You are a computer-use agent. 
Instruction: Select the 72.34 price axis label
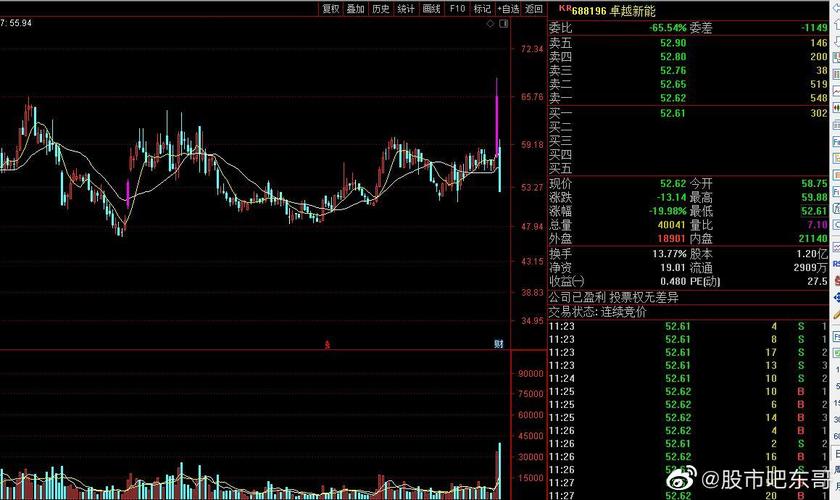coord(532,49)
